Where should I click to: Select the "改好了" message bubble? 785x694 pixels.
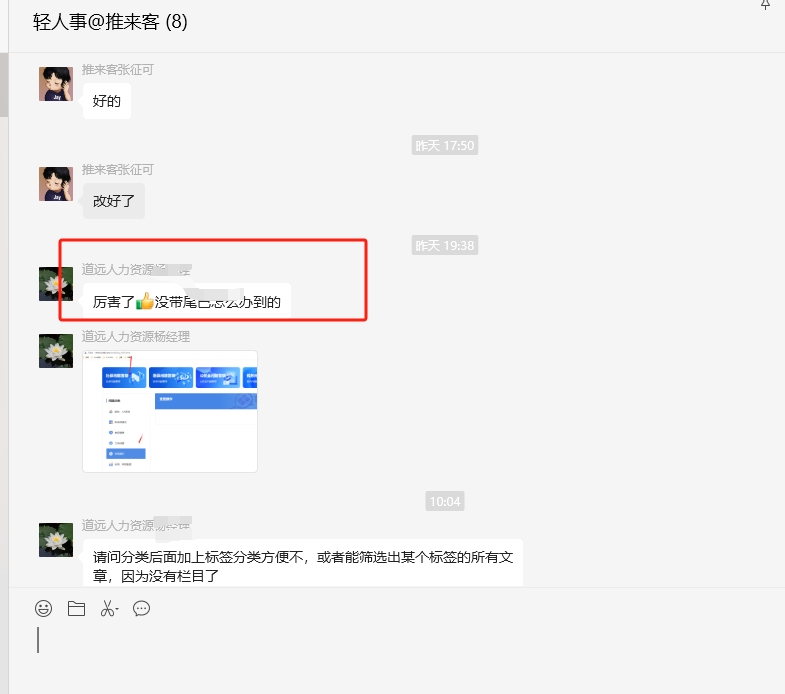point(113,201)
